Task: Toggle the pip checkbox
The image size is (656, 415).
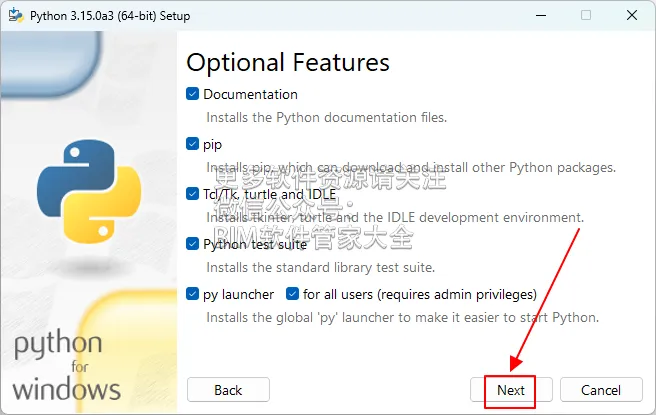Action: pyautogui.click(x=193, y=144)
